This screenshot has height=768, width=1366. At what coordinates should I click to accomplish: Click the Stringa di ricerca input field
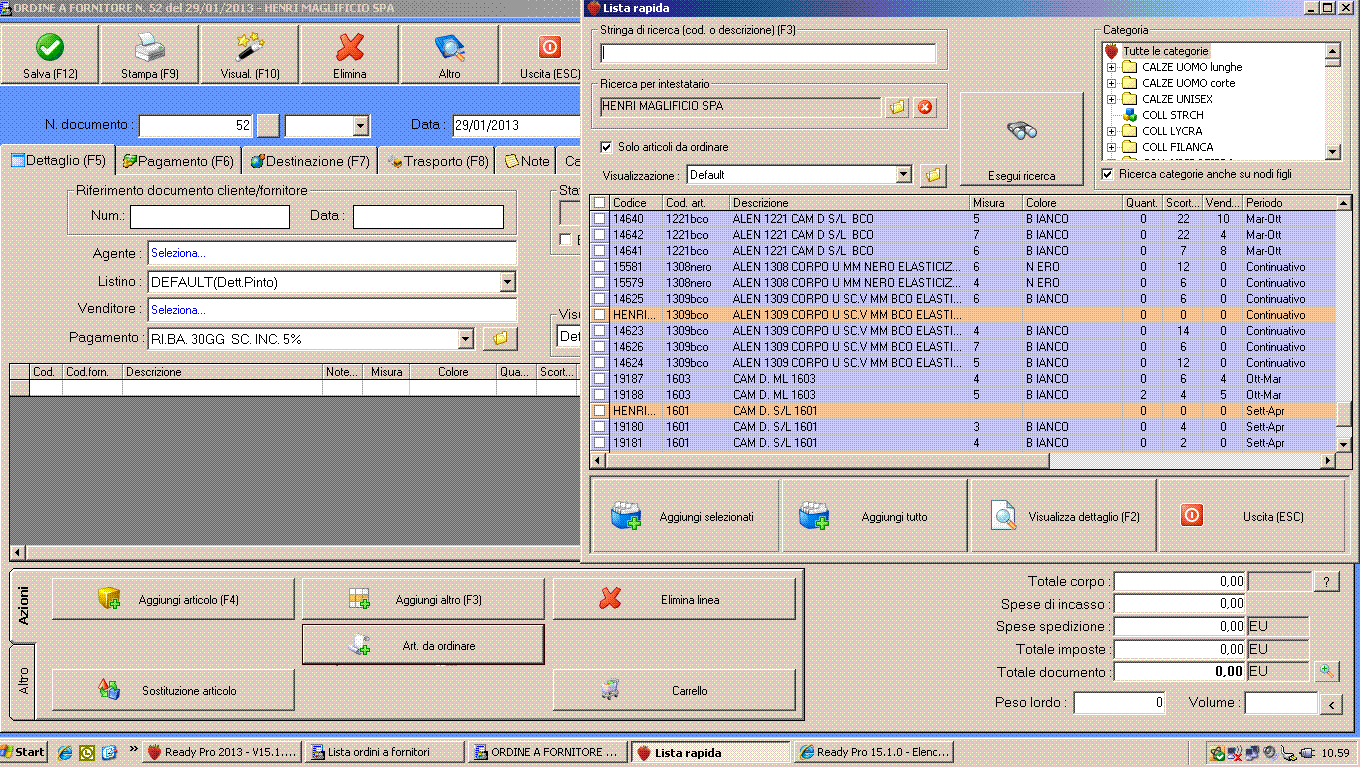[768, 54]
